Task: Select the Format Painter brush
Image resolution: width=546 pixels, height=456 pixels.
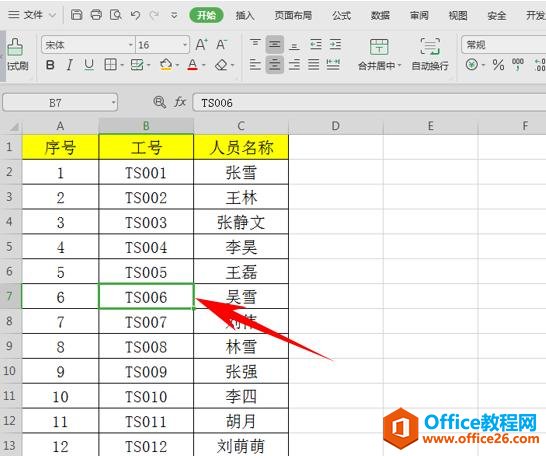Action: pyautogui.click(x=15, y=47)
